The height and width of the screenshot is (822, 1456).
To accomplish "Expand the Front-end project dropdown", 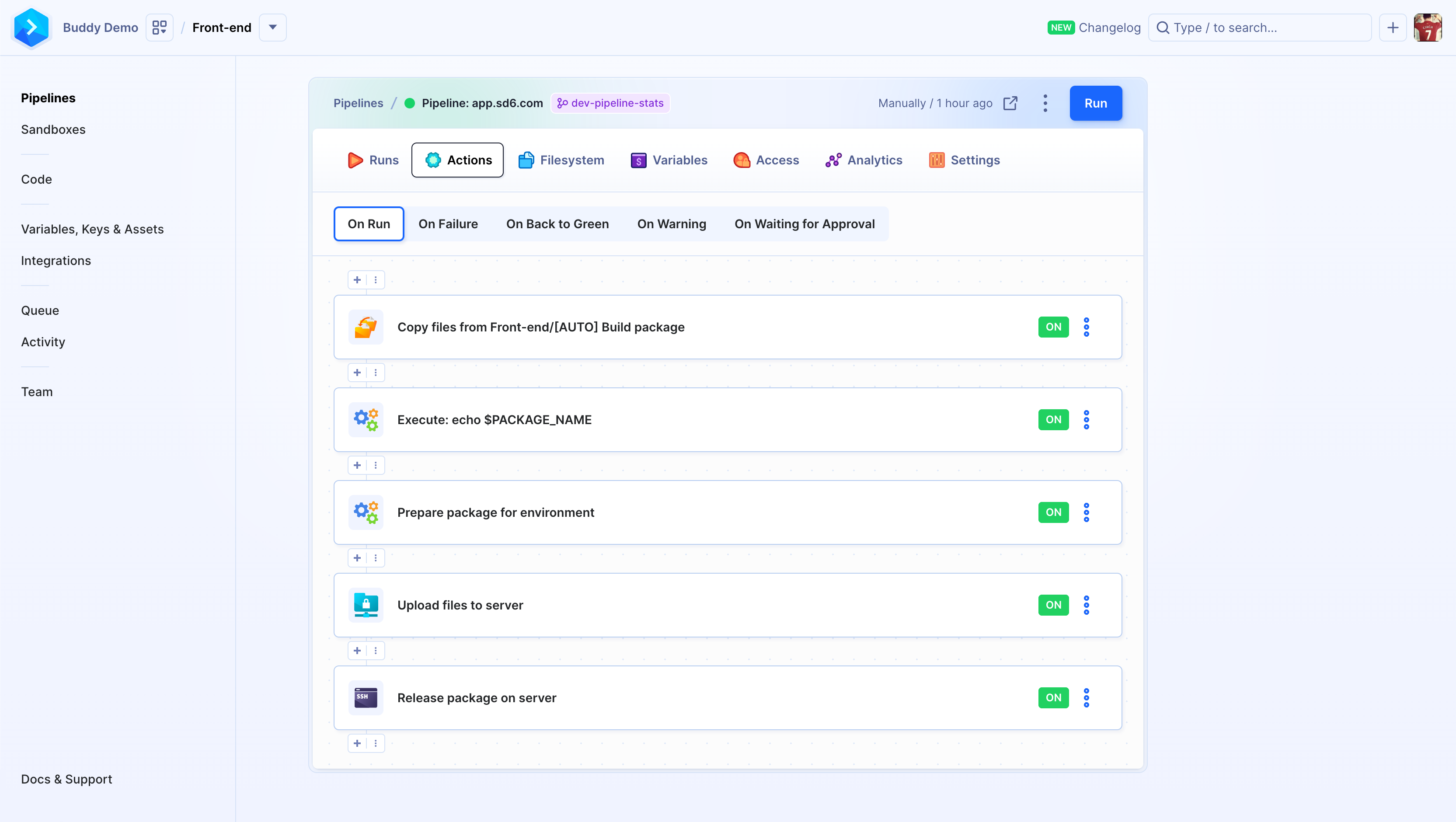I will [272, 28].
